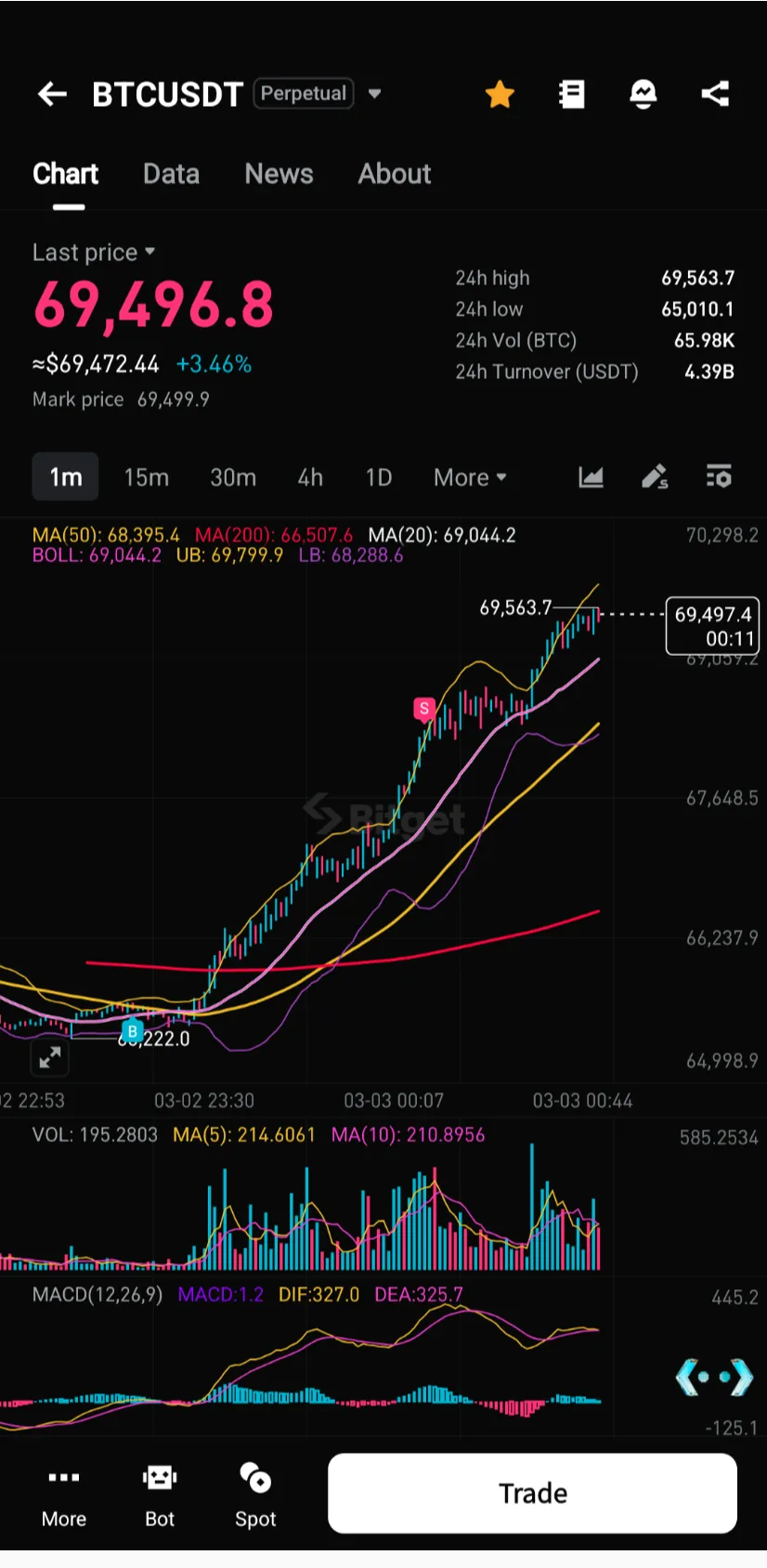Open the drawing tools pencil icon

pos(655,477)
